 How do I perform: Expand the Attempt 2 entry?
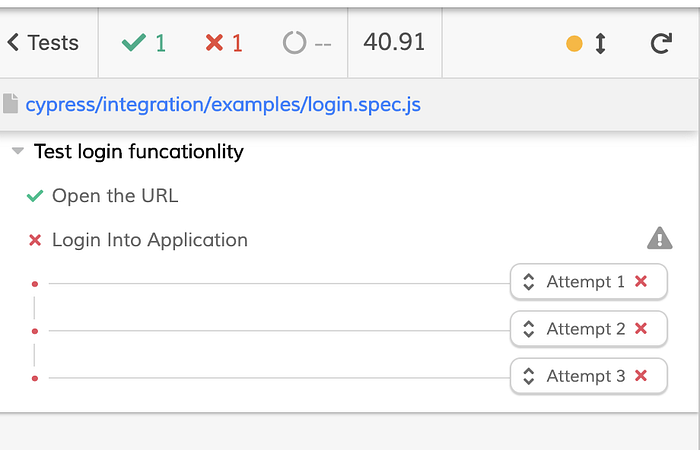(588, 329)
